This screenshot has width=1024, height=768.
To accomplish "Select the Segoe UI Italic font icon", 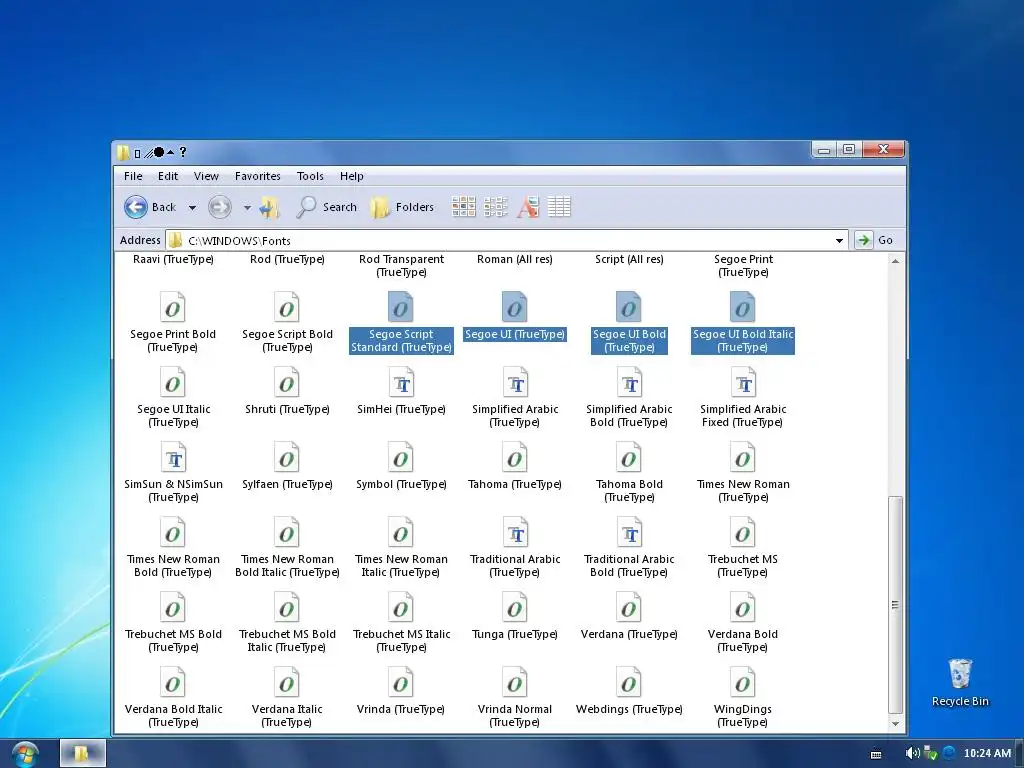I will coord(173,382).
